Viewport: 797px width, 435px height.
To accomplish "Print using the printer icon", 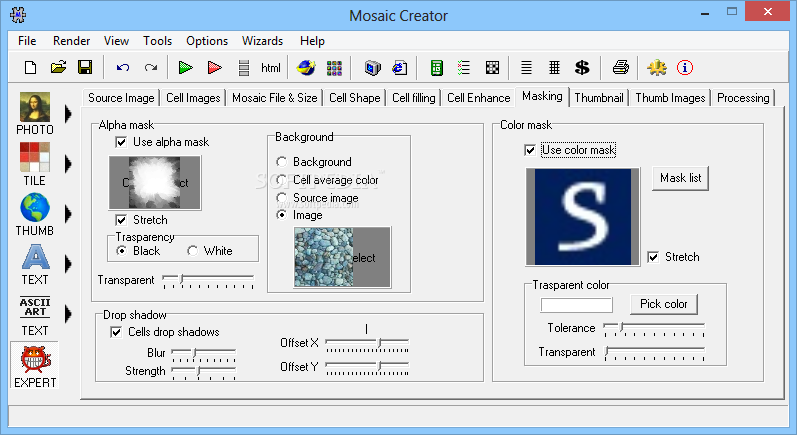I will pyautogui.click(x=621, y=68).
